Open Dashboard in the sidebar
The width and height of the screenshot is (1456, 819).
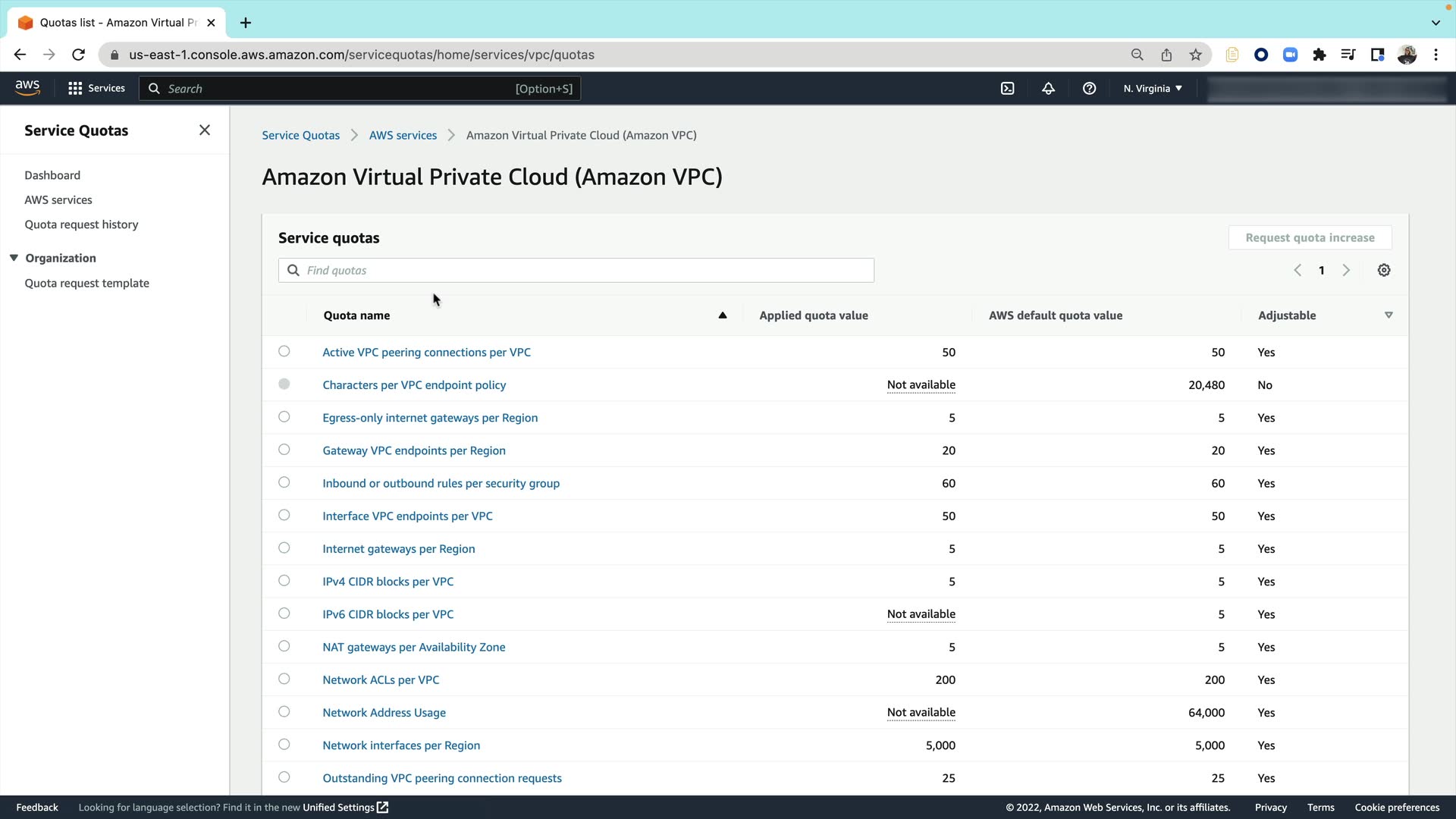coord(52,175)
